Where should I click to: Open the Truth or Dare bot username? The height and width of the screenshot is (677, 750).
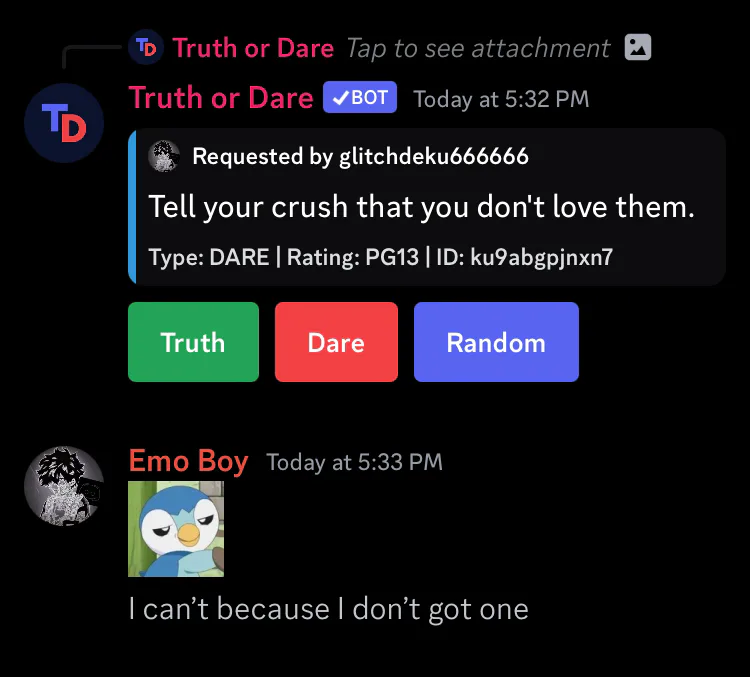click(x=221, y=98)
